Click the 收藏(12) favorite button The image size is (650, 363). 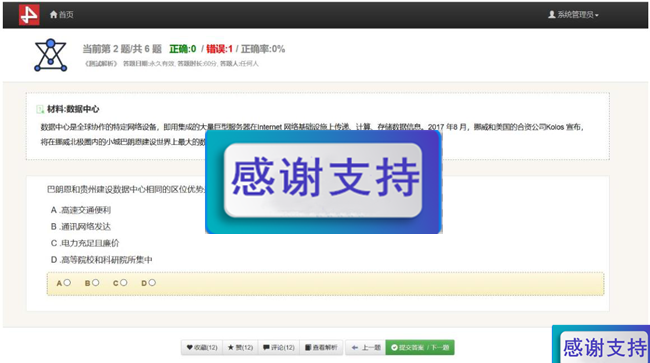202,347
